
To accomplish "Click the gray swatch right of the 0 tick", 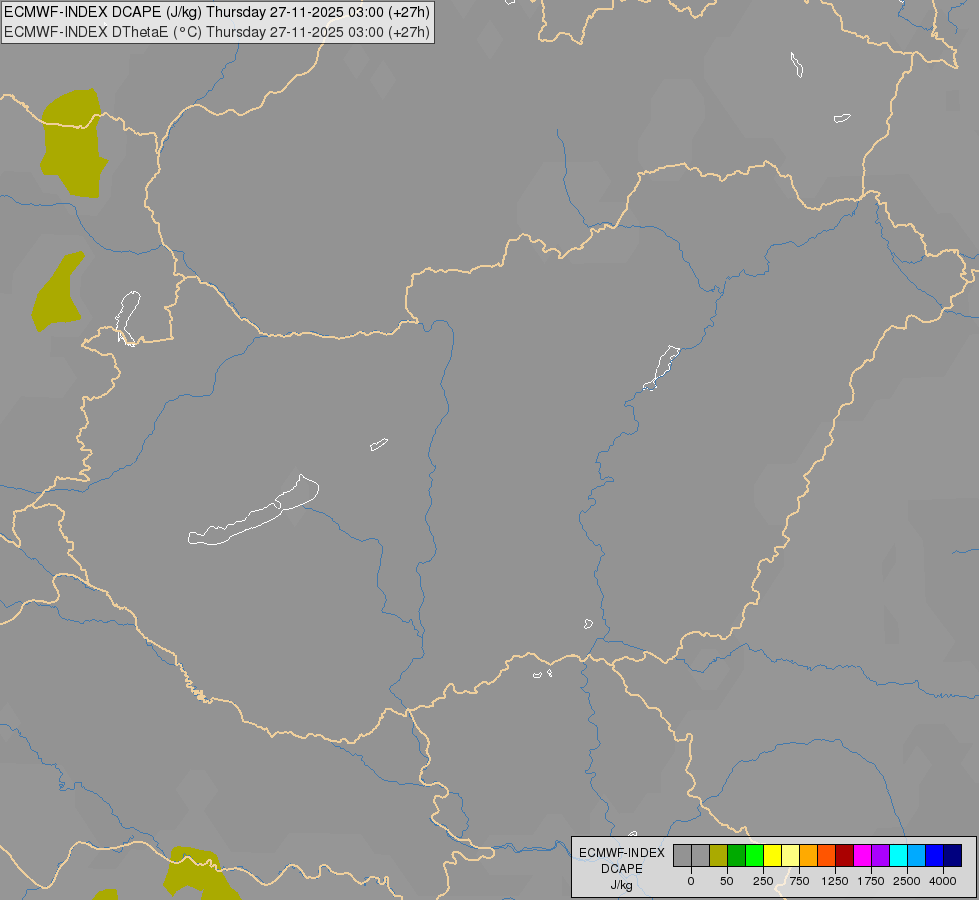I will pyautogui.click(x=700, y=856).
